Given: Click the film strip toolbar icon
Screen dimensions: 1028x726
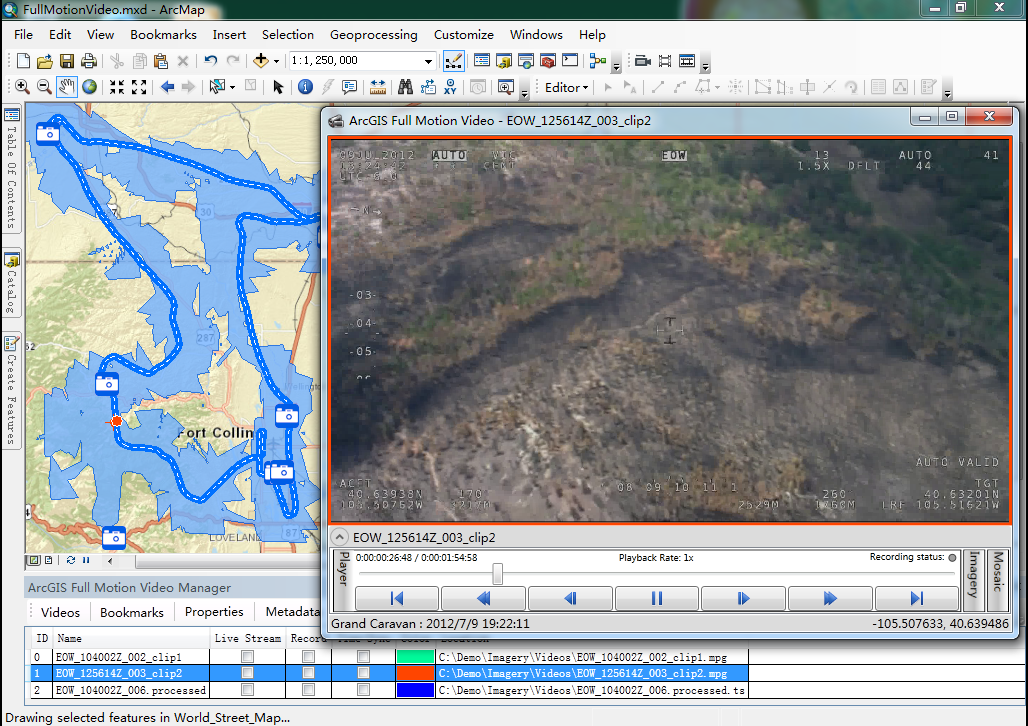Looking at the screenshot, I should [x=665, y=61].
